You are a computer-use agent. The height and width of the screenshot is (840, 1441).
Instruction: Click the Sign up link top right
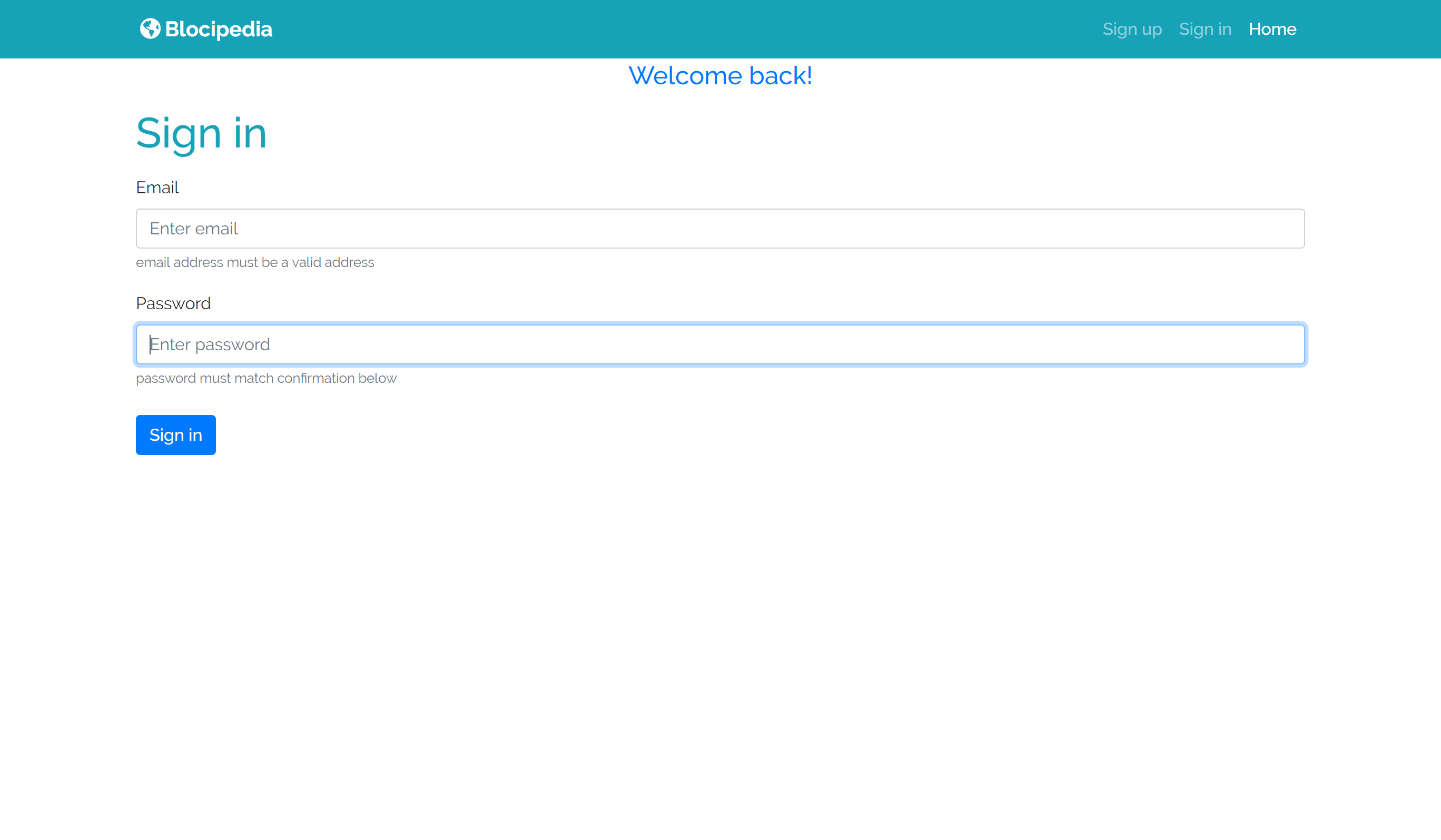[x=1132, y=28]
